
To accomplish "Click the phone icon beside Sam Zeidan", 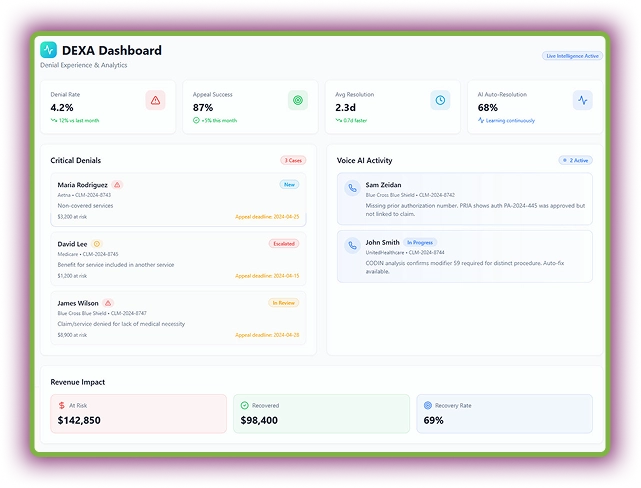I will [351, 188].
